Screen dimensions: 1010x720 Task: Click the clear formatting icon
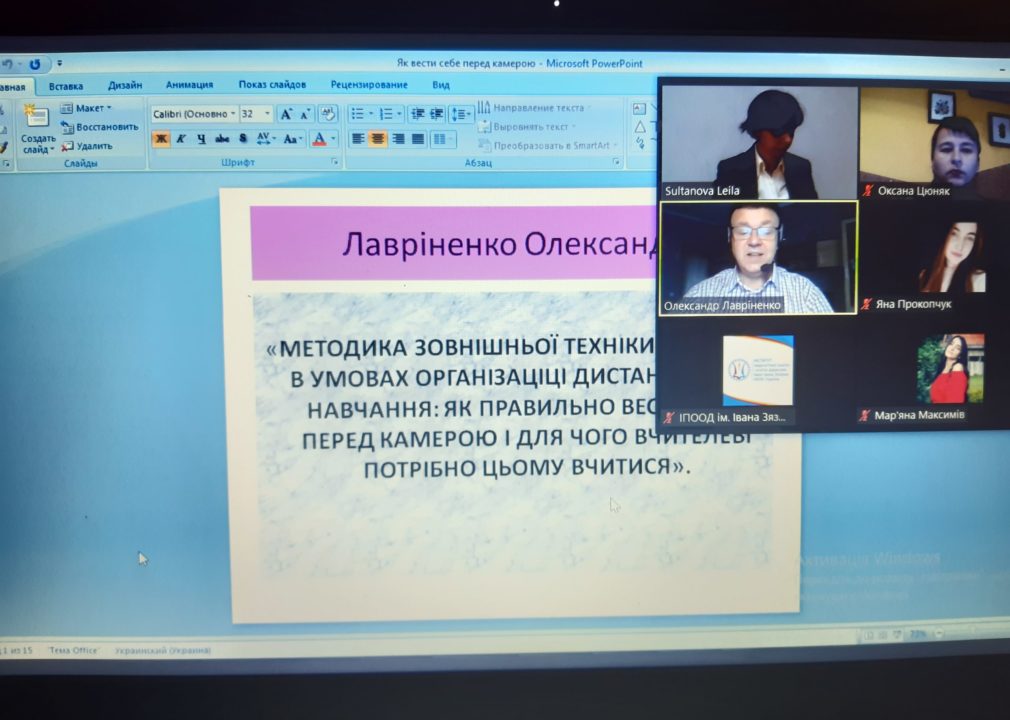coord(328,115)
